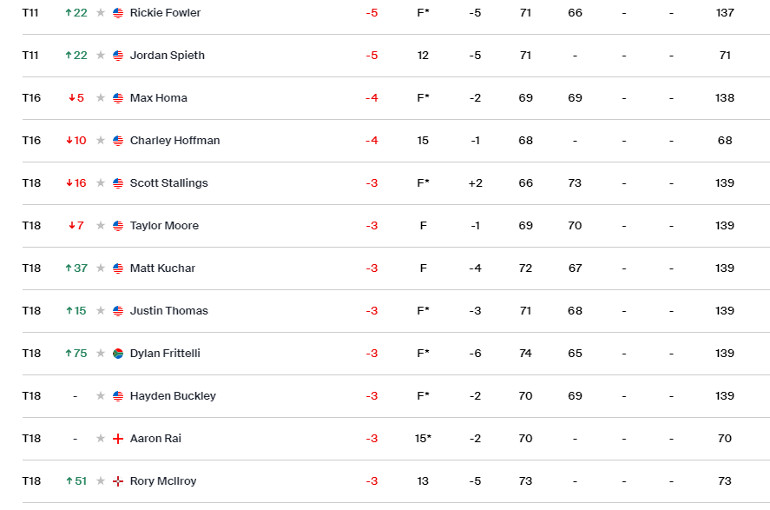Click the England flag beside Aaron Rai

118,438
